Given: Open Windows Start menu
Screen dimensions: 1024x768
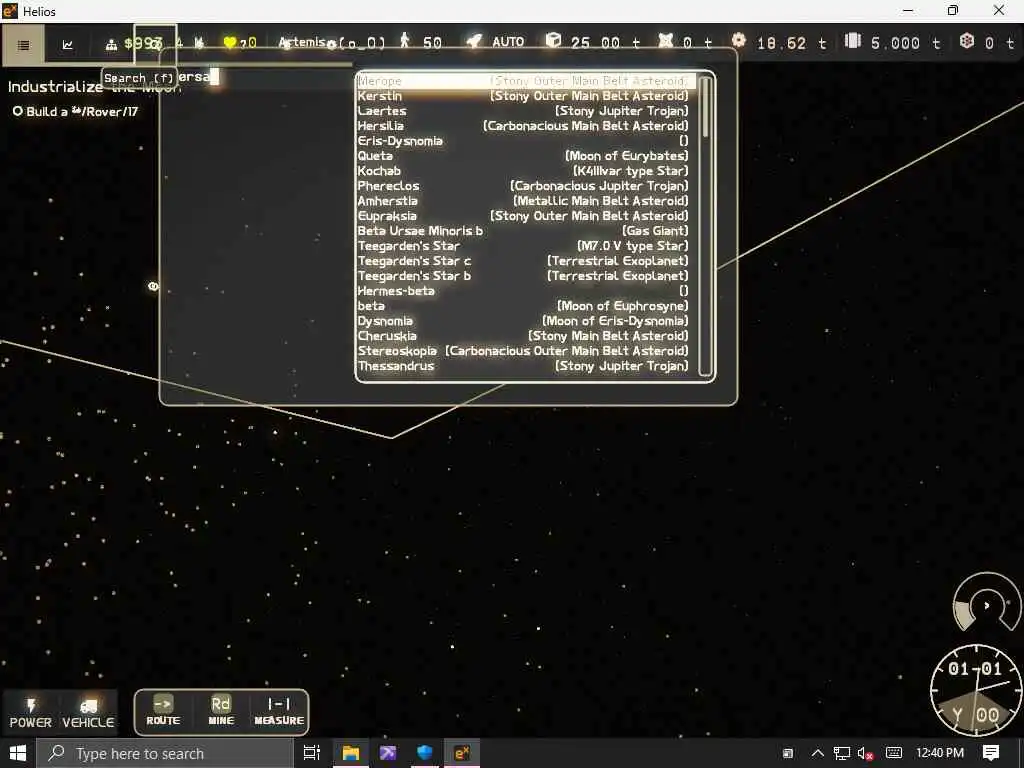Looking at the screenshot, I should (18, 753).
